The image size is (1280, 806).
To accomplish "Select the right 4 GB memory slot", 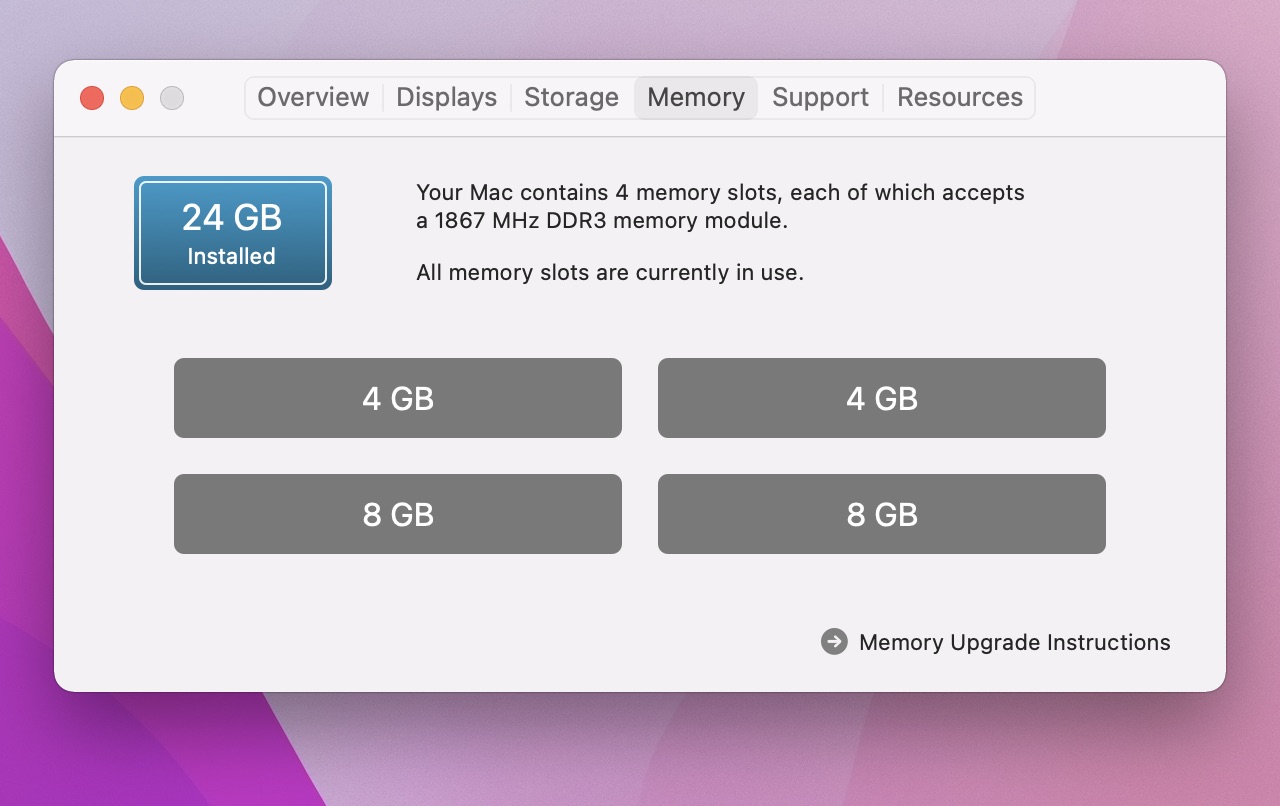I will [x=882, y=398].
